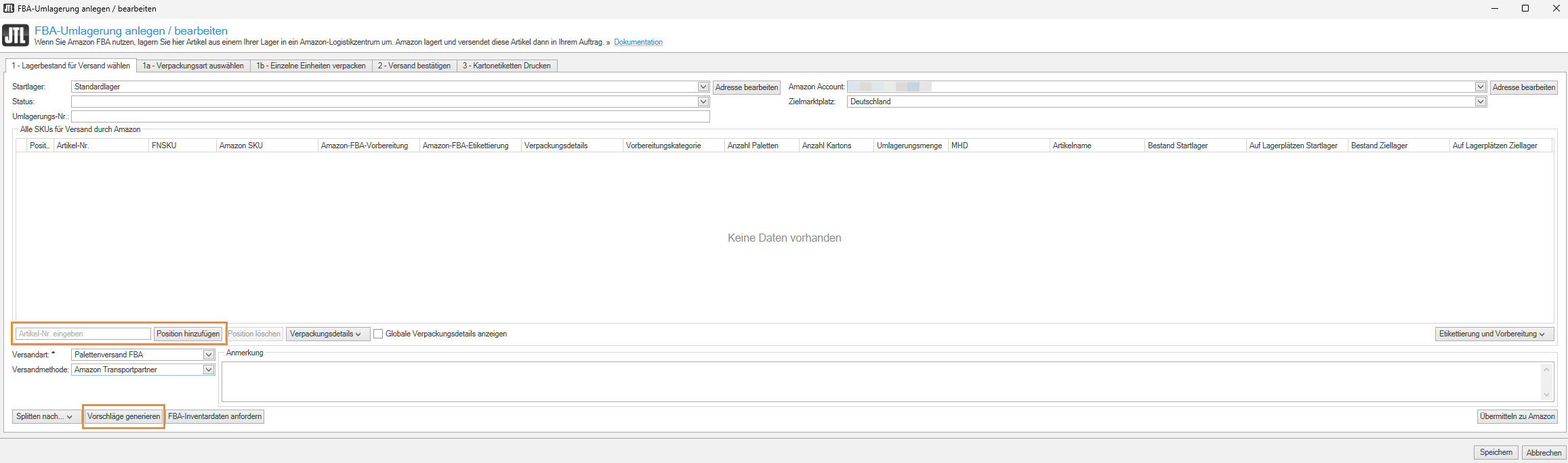Image resolution: width=1568 pixels, height=463 pixels.
Task: Open the Dokumentation link
Action: pyautogui.click(x=638, y=42)
